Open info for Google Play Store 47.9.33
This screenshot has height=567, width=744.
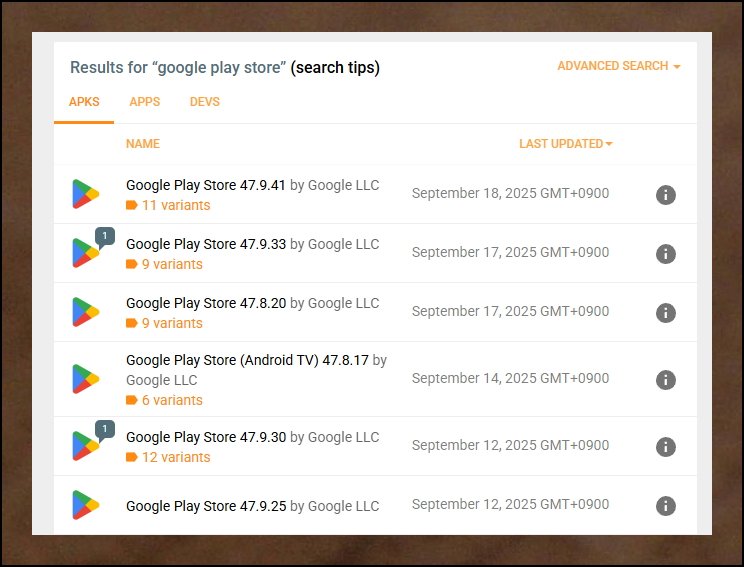coord(665,254)
